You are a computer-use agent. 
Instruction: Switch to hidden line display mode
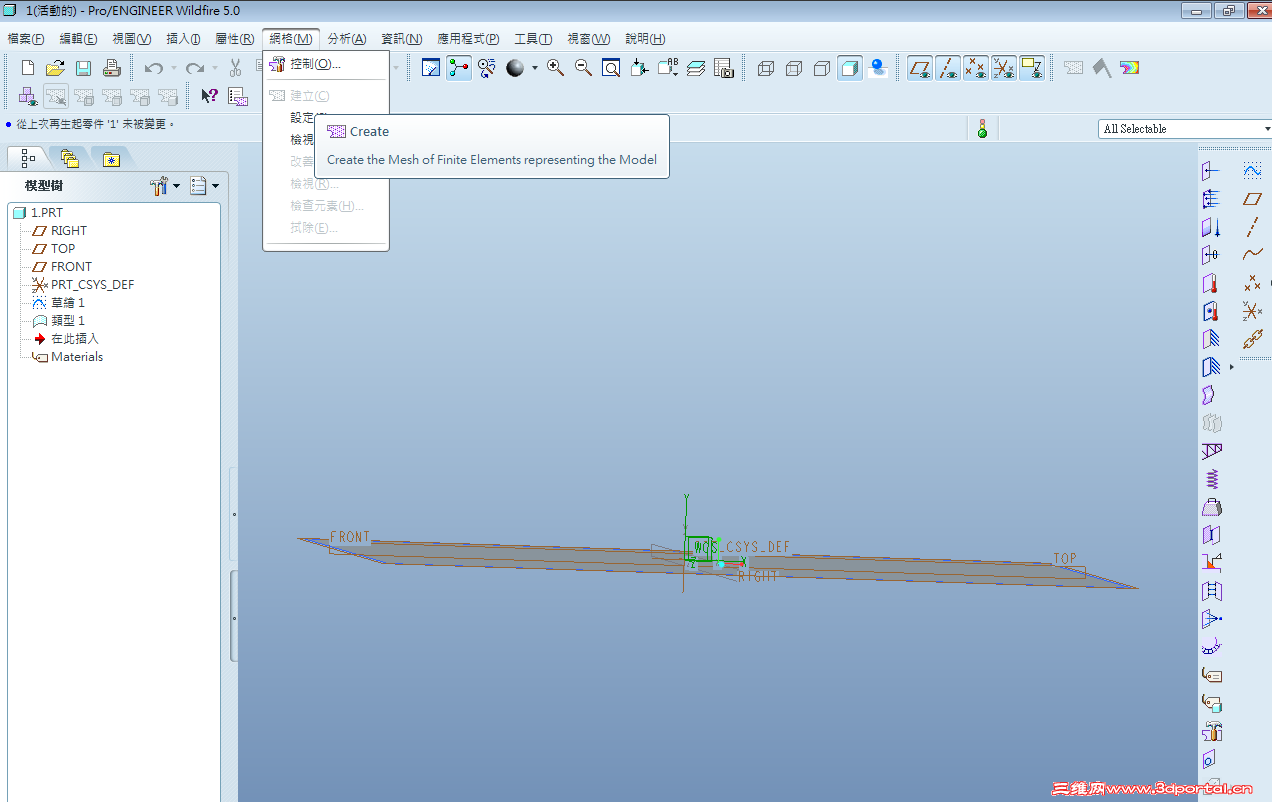click(x=795, y=68)
